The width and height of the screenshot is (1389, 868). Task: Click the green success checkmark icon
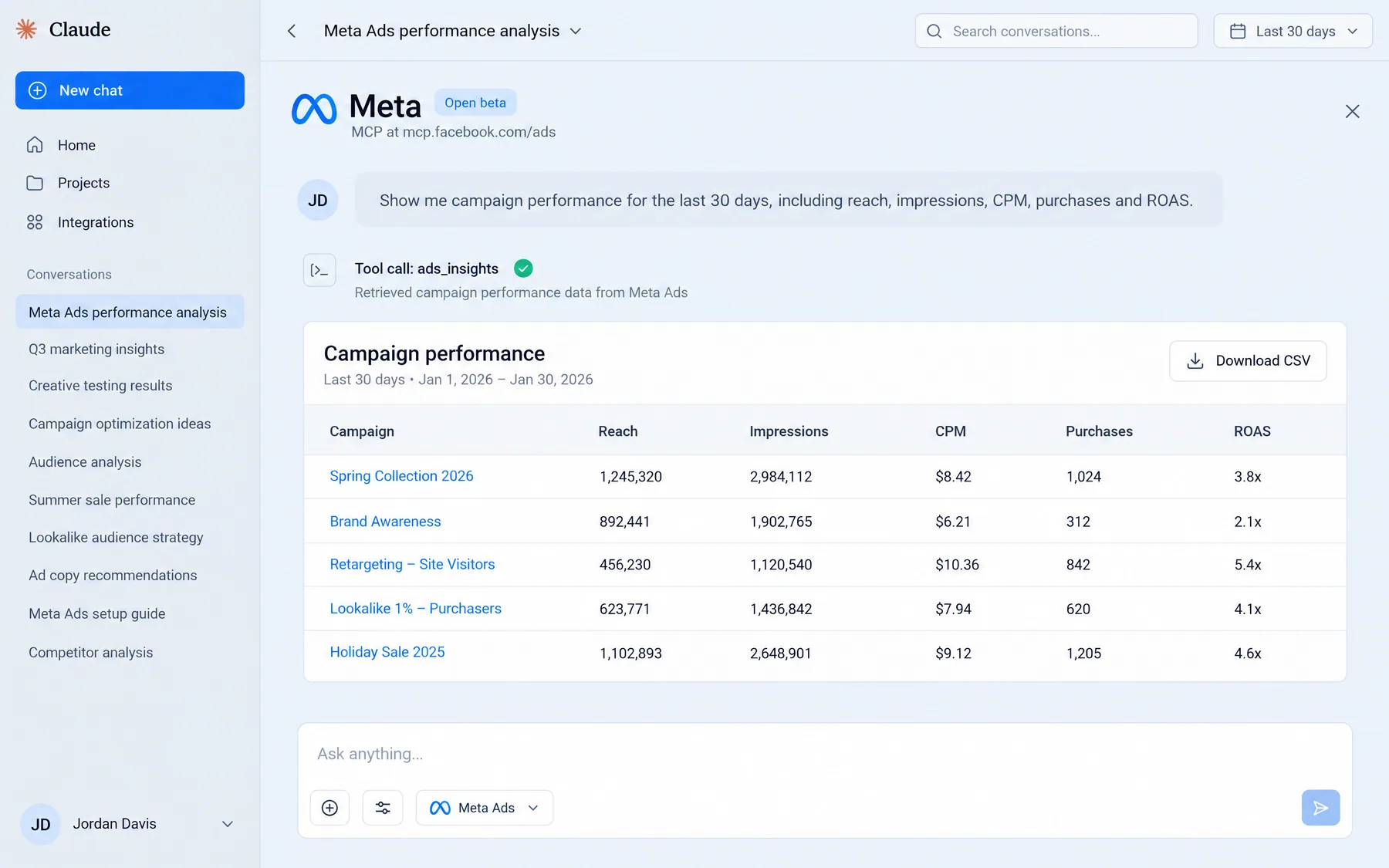(523, 269)
